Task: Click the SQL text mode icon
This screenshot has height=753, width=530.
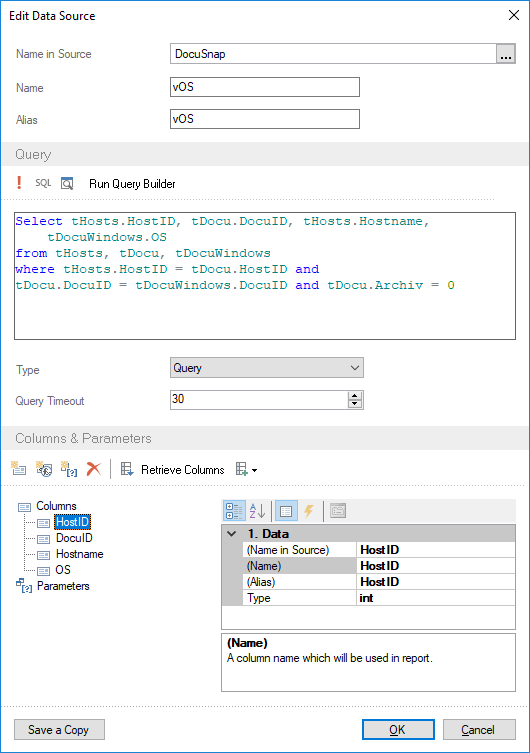Action: pos(43,183)
